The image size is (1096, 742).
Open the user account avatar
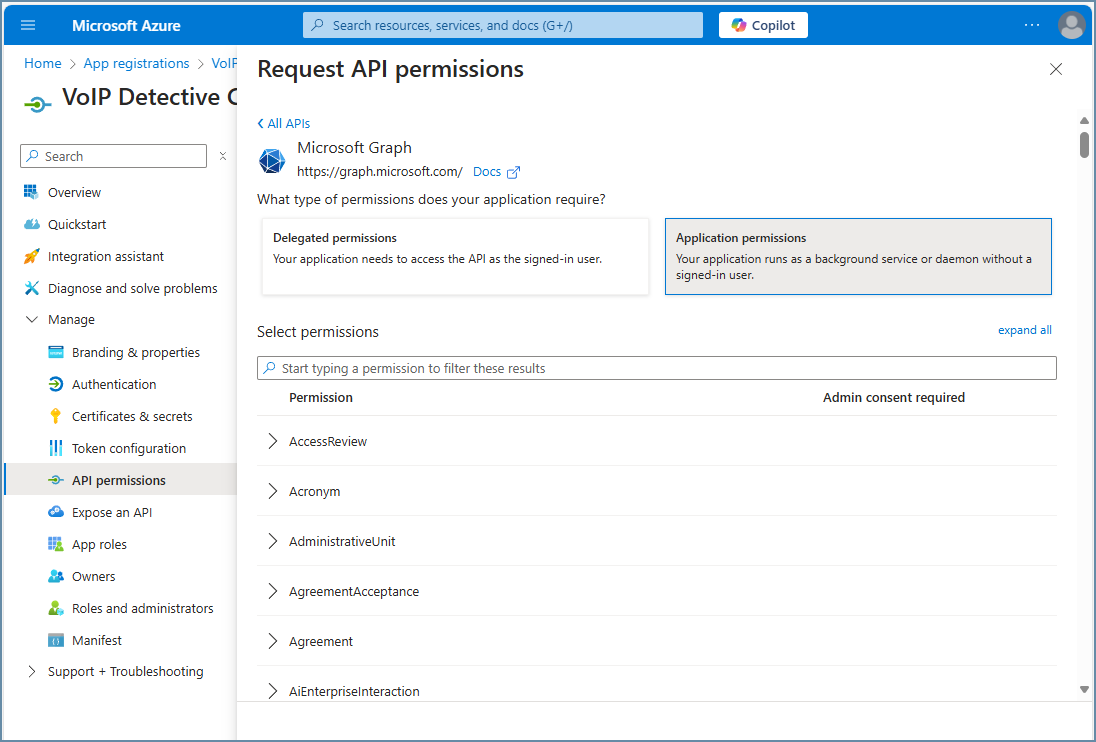(1072, 25)
